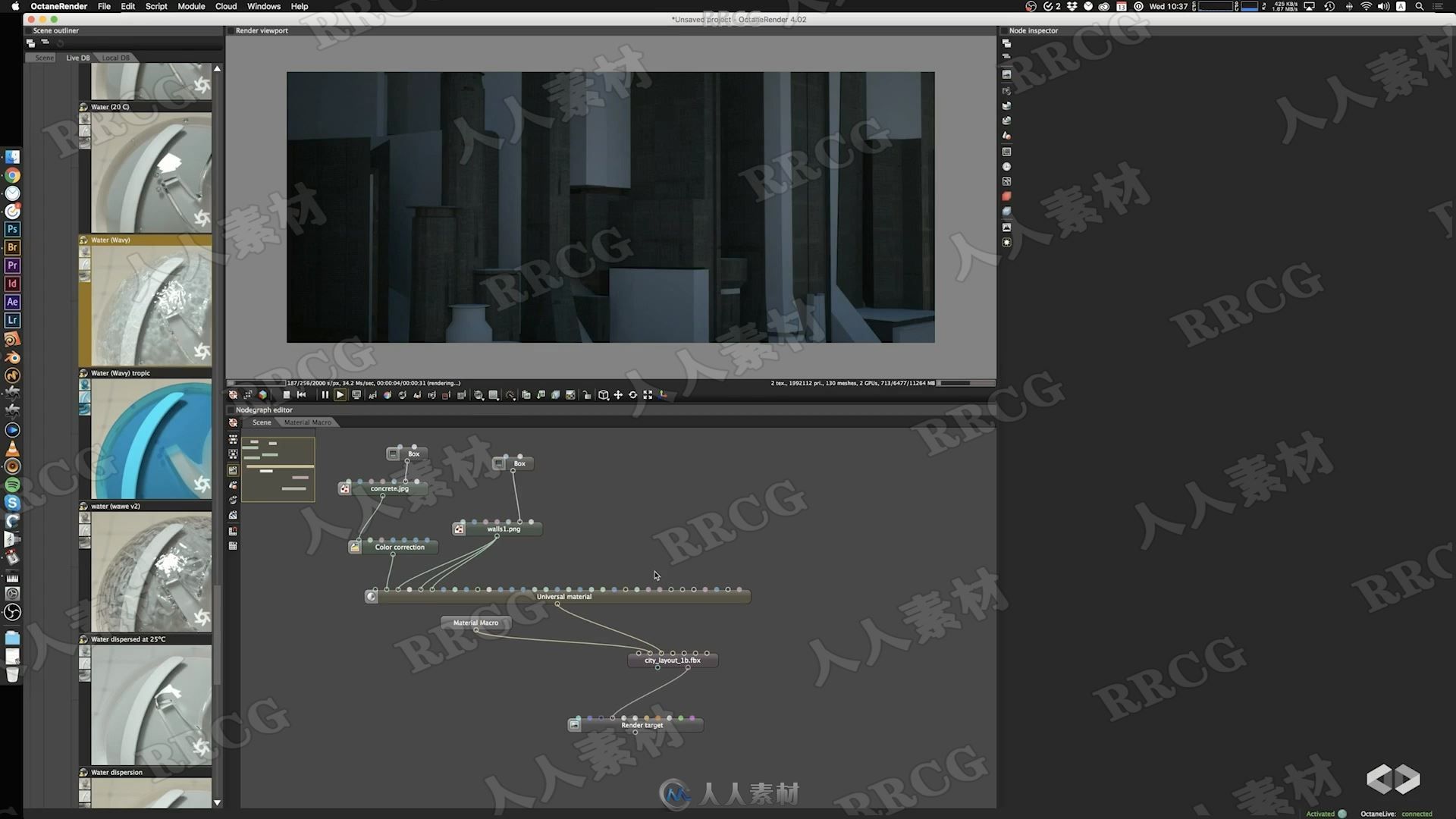This screenshot has width=1456, height=819.
Task: Select the Material Macro node
Action: pos(476,623)
